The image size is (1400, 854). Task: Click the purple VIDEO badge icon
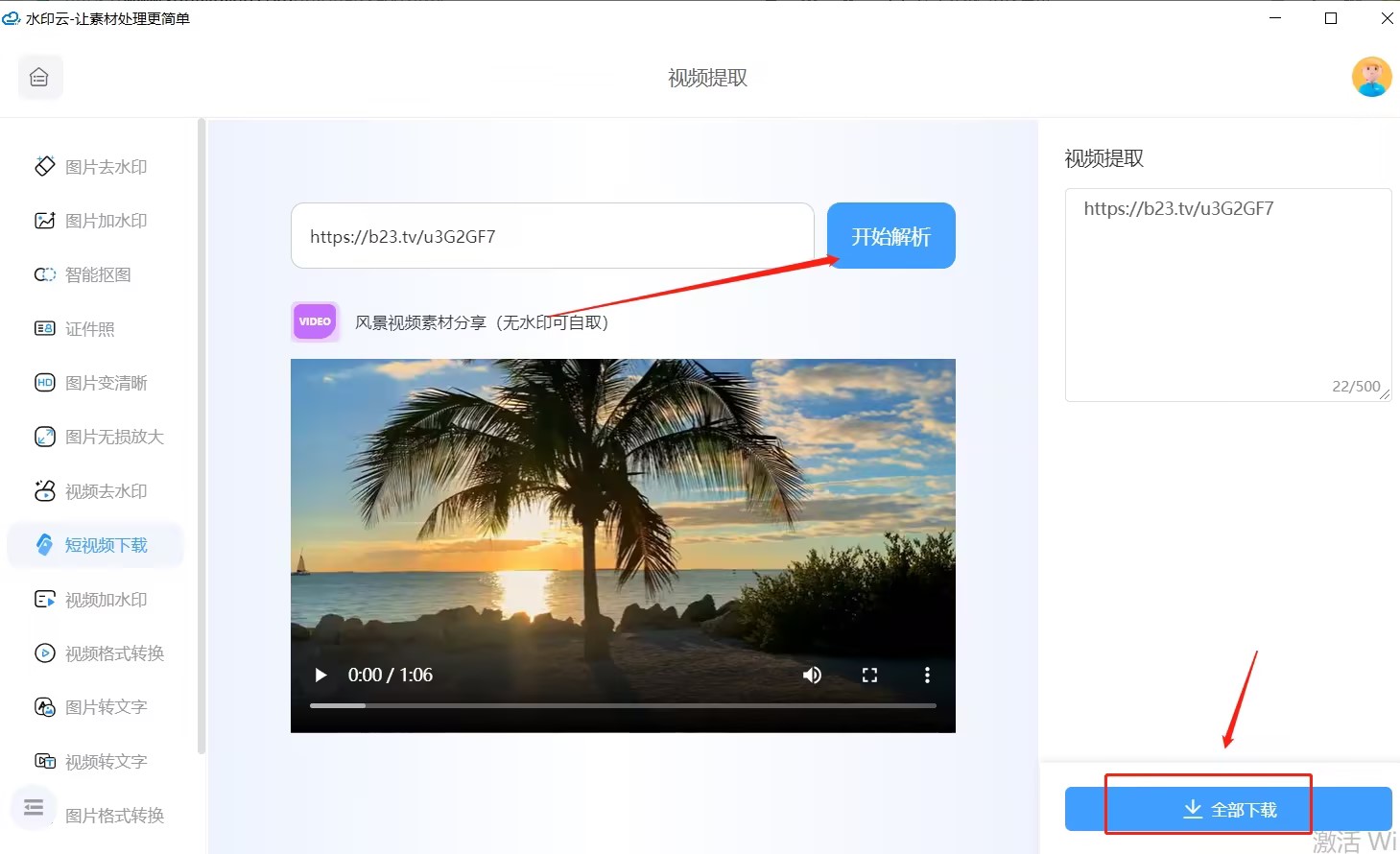[x=315, y=321]
